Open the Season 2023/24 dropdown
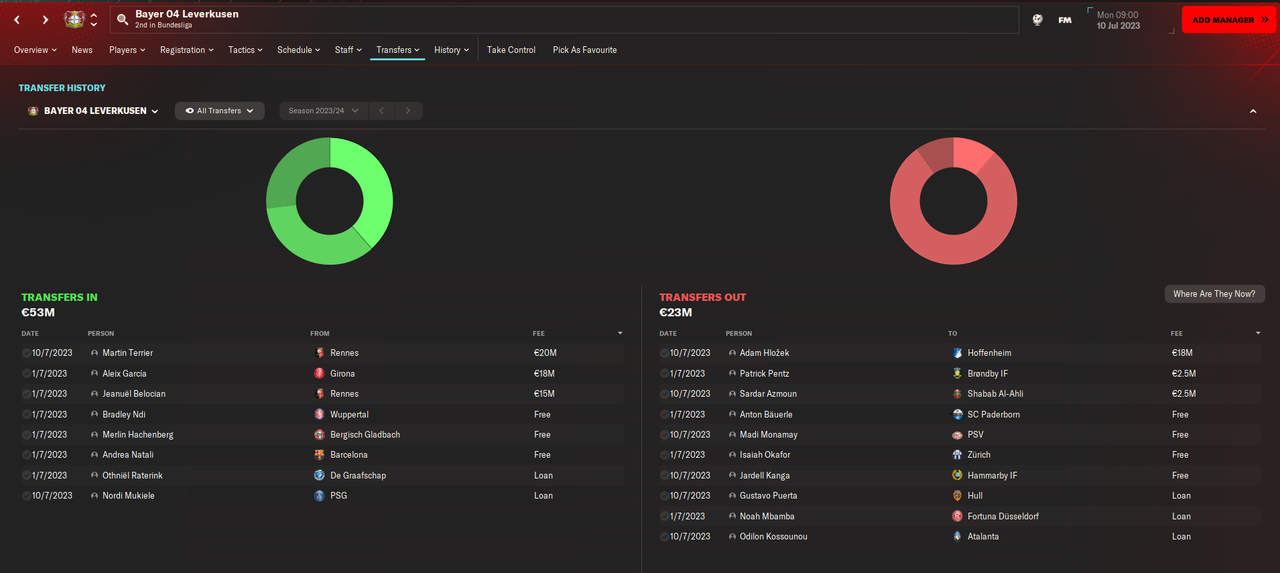This screenshot has height=573, width=1280. (x=324, y=111)
